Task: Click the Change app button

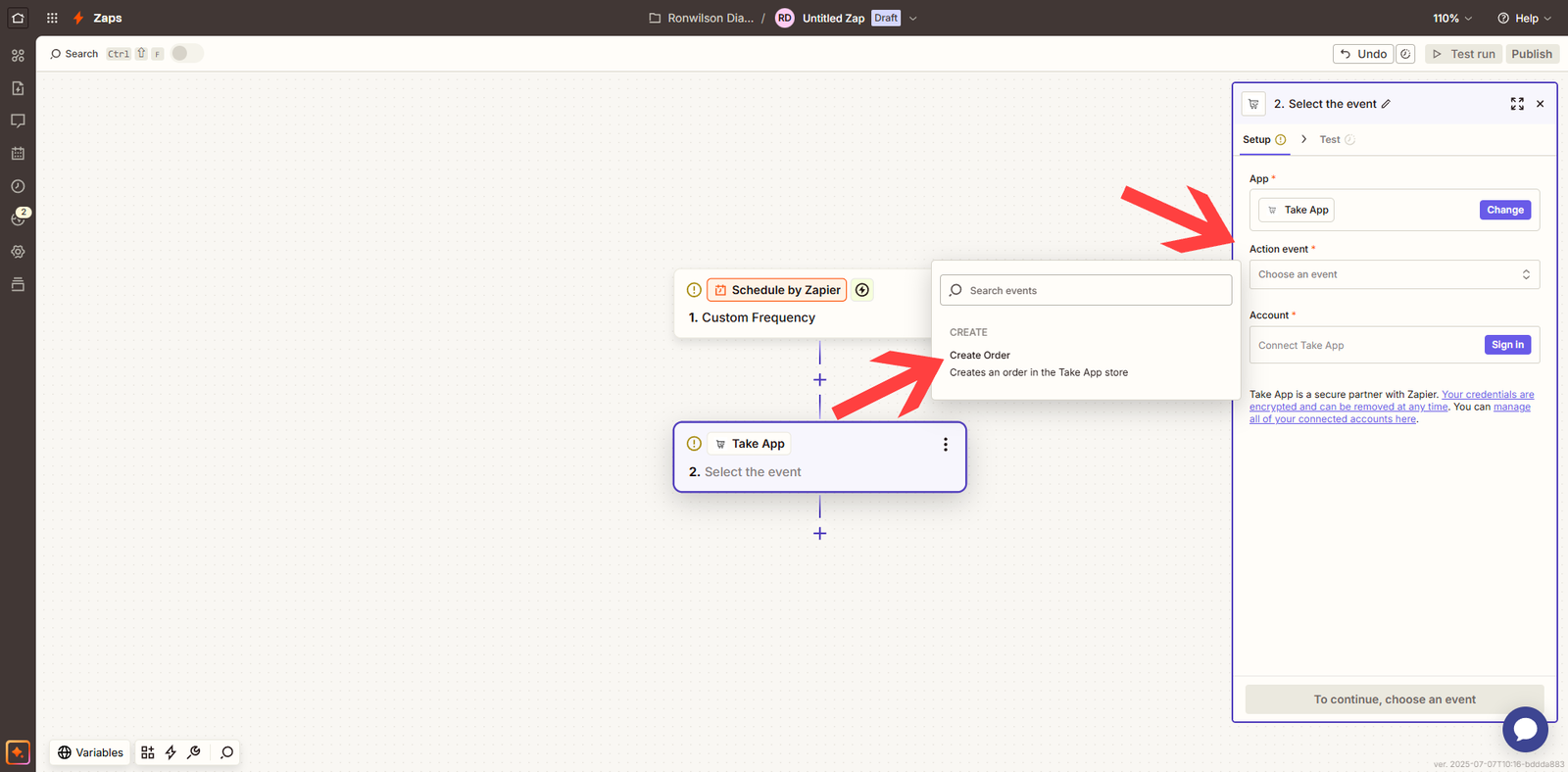Action: [x=1505, y=210]
